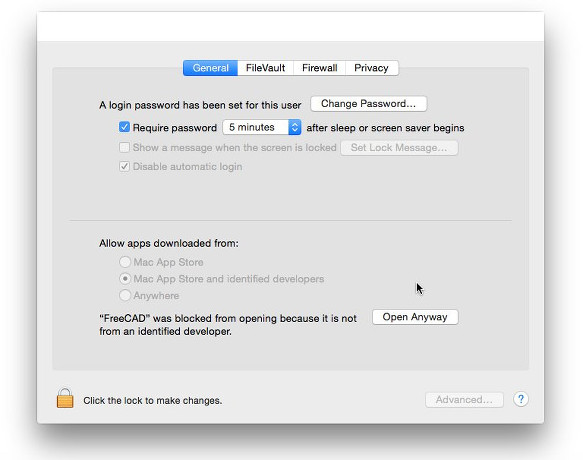Click the Set Lock Message button
The height and width of the screenshot is (460, 583).
(x=399, y=148)
